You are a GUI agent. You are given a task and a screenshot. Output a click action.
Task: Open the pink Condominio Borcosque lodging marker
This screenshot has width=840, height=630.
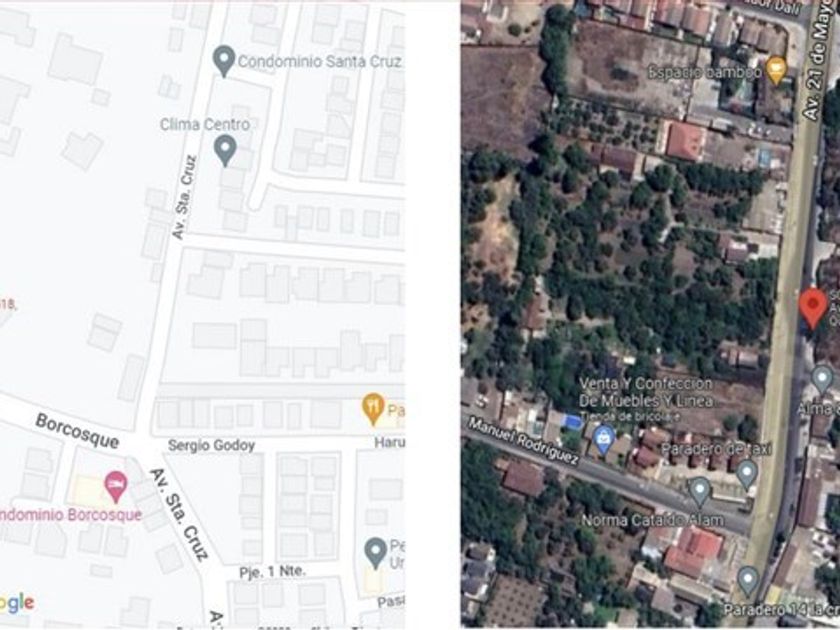pyautogui.click(x=116, y=486)
